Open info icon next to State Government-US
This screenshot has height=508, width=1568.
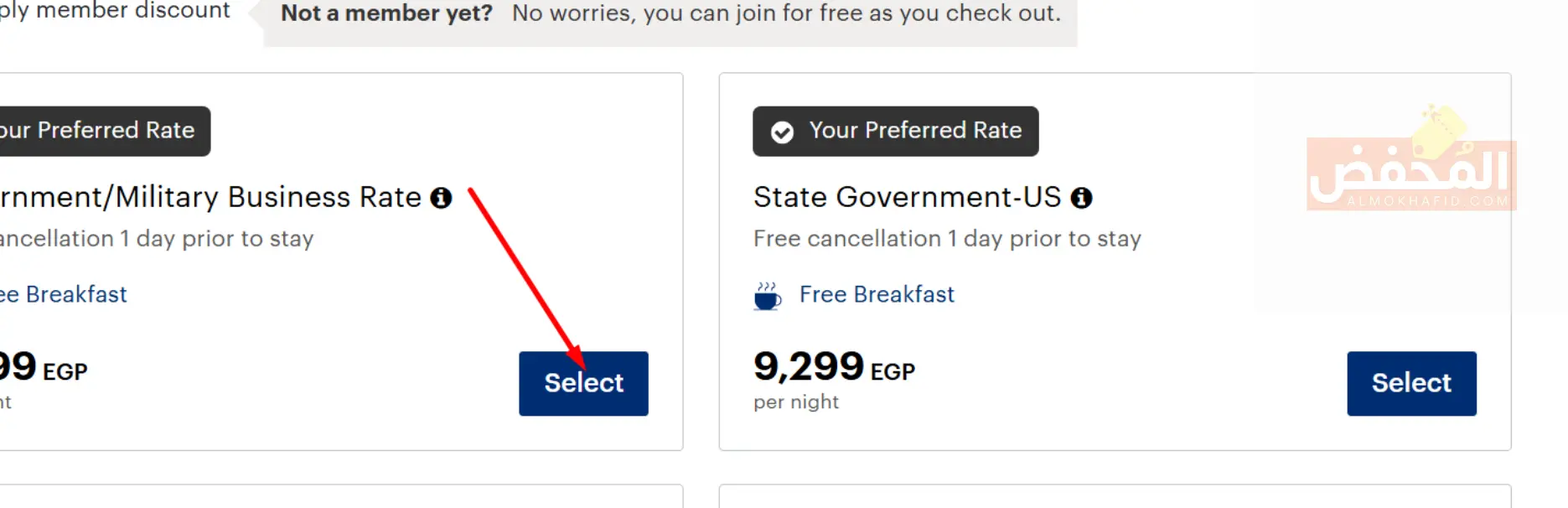(1081, 198)
